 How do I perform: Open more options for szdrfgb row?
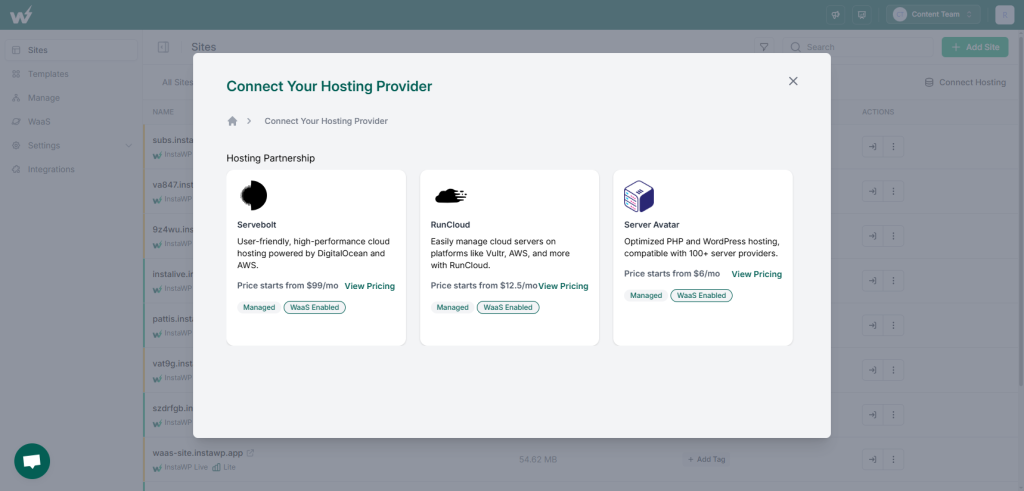(893, 415)
